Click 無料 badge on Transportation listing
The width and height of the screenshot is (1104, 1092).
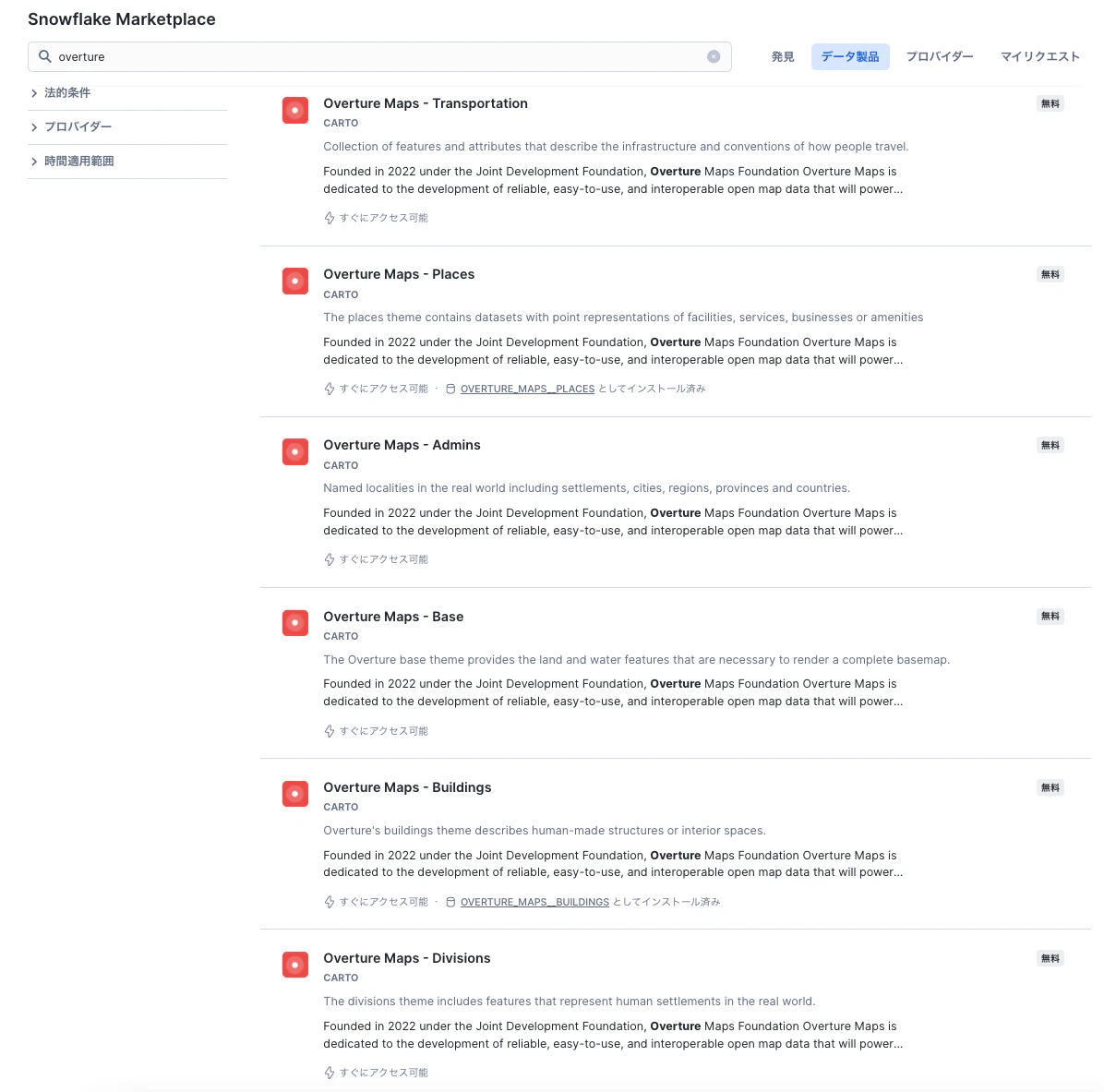tap(1050, 103)
